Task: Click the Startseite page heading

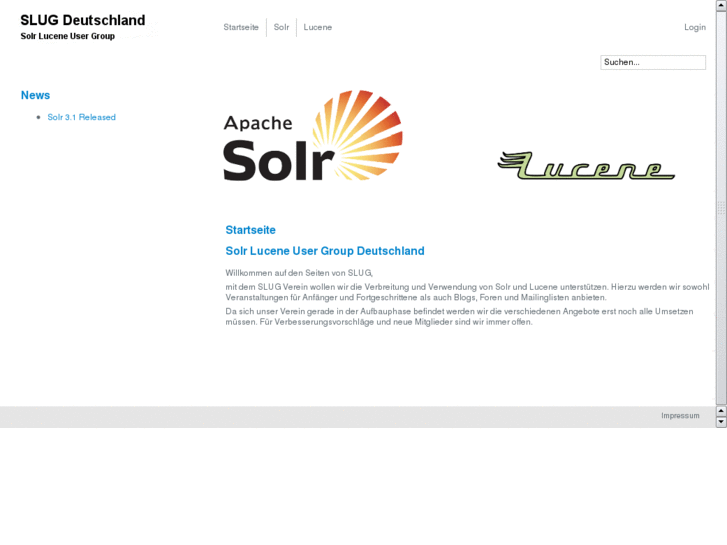Action: point(250,230)
